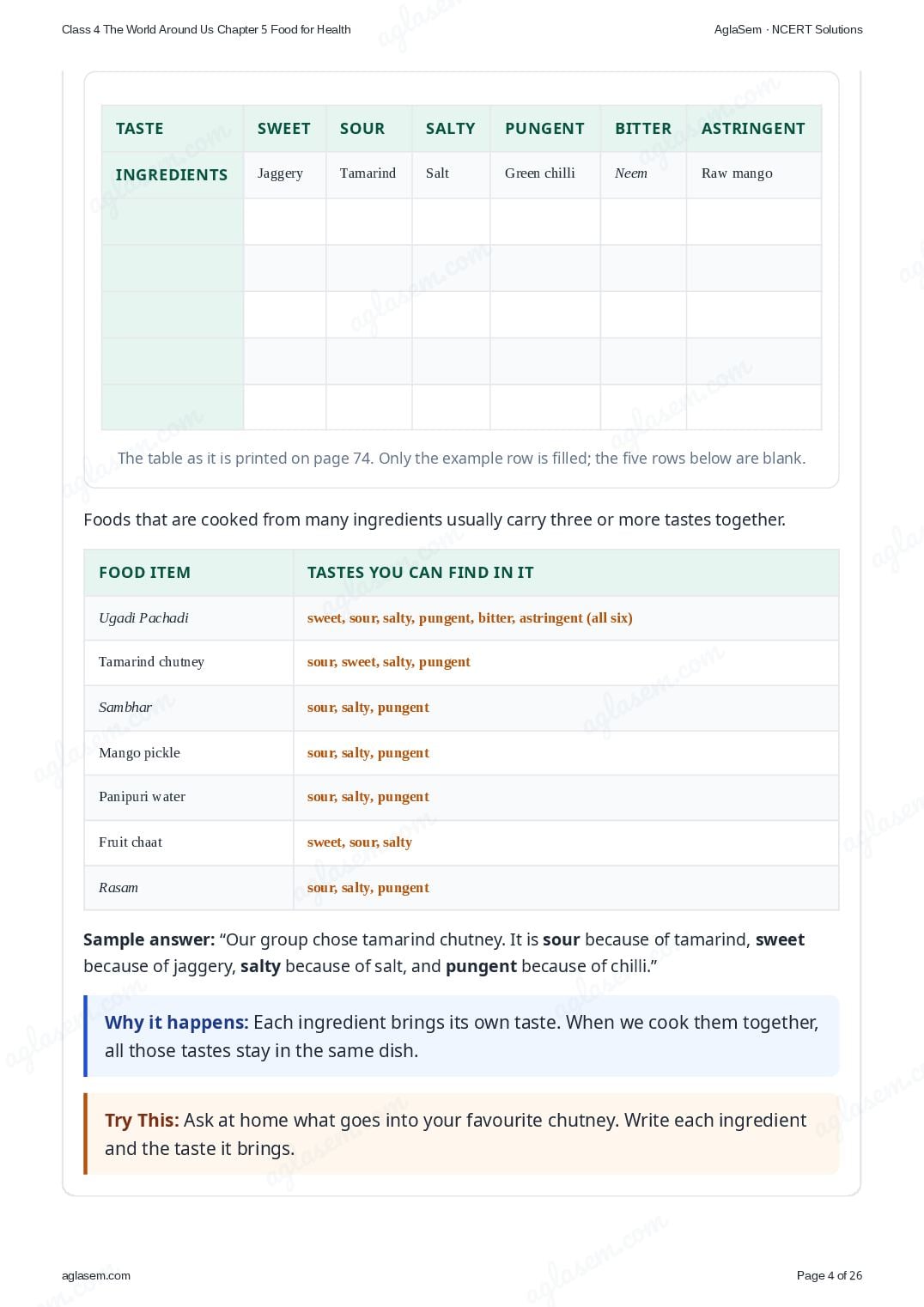Click the Sambhar food item
Viewport: 924px width, 1307px height.
125,708
